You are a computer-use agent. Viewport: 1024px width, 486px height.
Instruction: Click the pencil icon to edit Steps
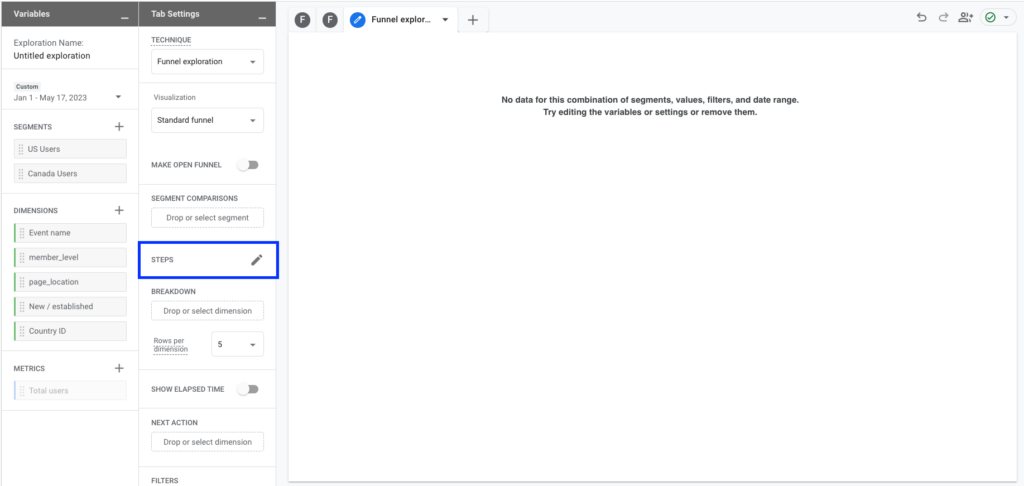point(256,260)
